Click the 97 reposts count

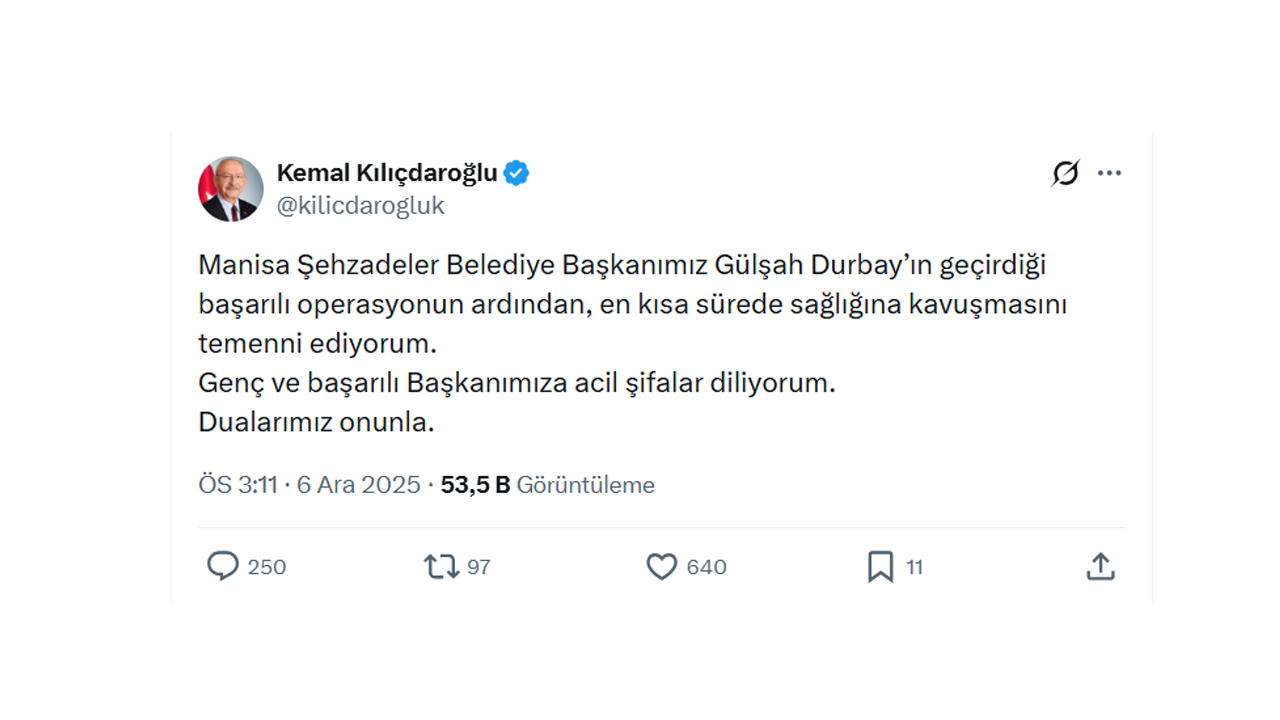pos(479,567)
